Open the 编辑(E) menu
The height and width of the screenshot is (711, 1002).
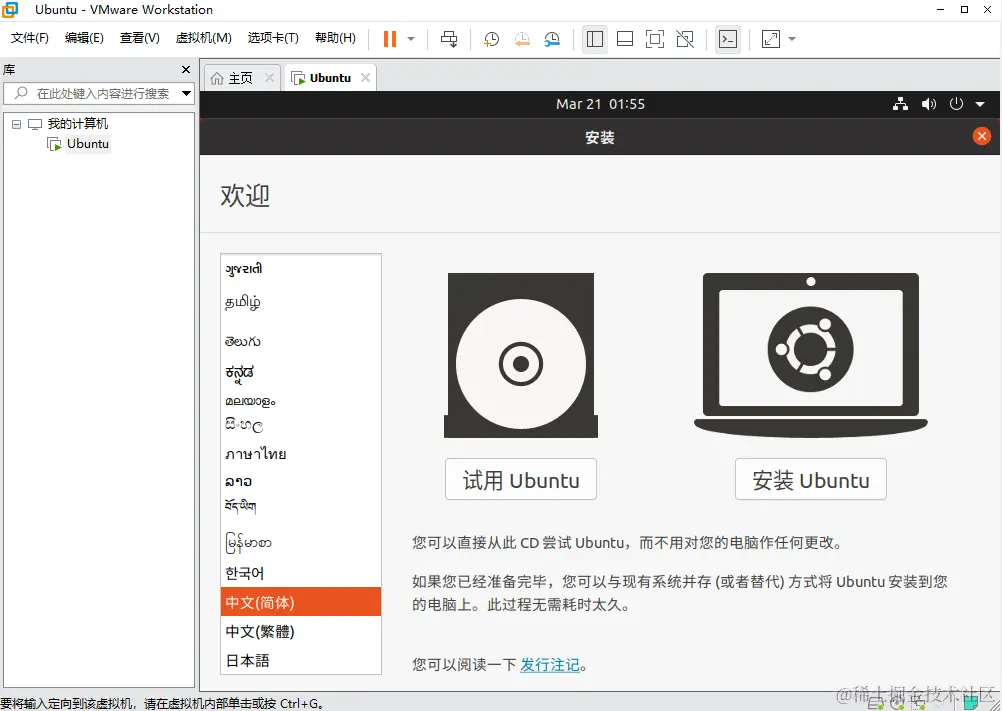coord(84,38)
